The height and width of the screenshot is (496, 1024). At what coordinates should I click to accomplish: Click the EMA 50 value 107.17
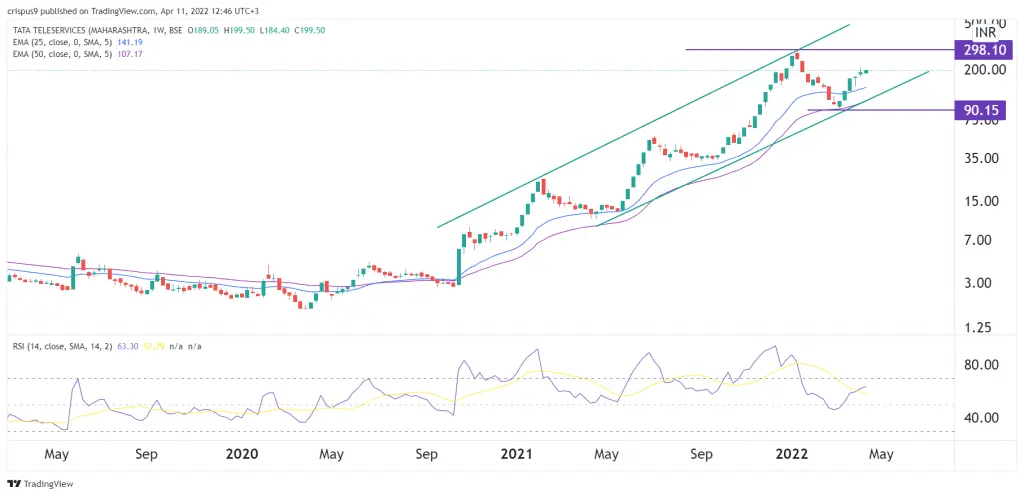click(130, 54)
